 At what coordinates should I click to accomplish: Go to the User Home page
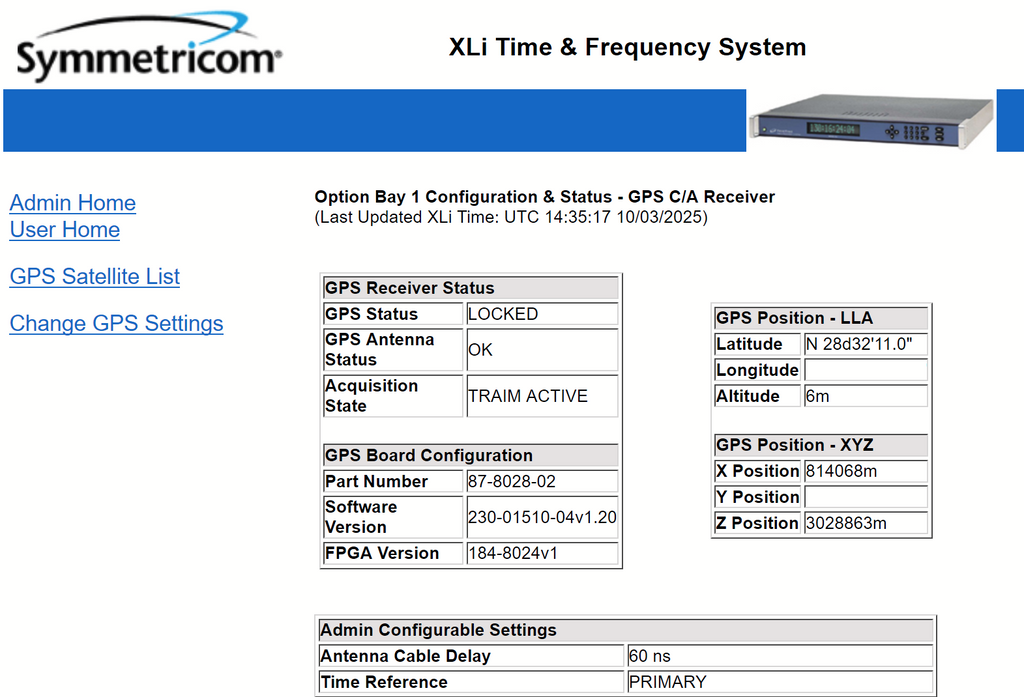pyautogui.click(x=64, y=230)
